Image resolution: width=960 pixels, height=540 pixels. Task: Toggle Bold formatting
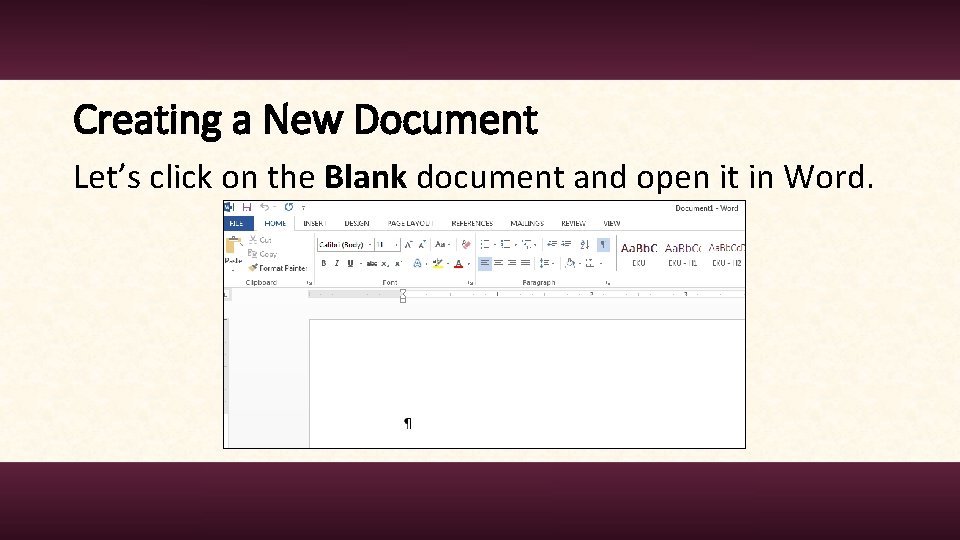coord(324,263)
